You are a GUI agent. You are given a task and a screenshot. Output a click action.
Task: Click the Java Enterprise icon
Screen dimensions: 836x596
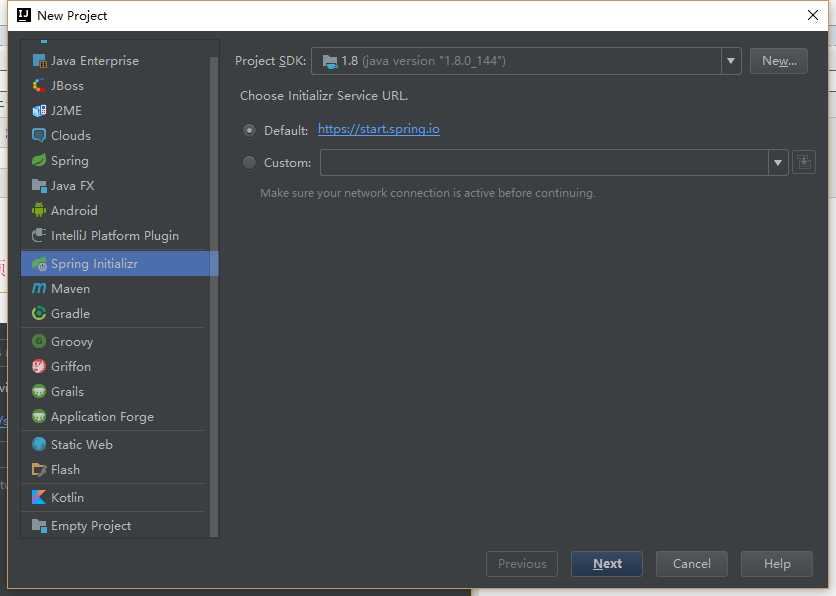click(x=39, y=61)
